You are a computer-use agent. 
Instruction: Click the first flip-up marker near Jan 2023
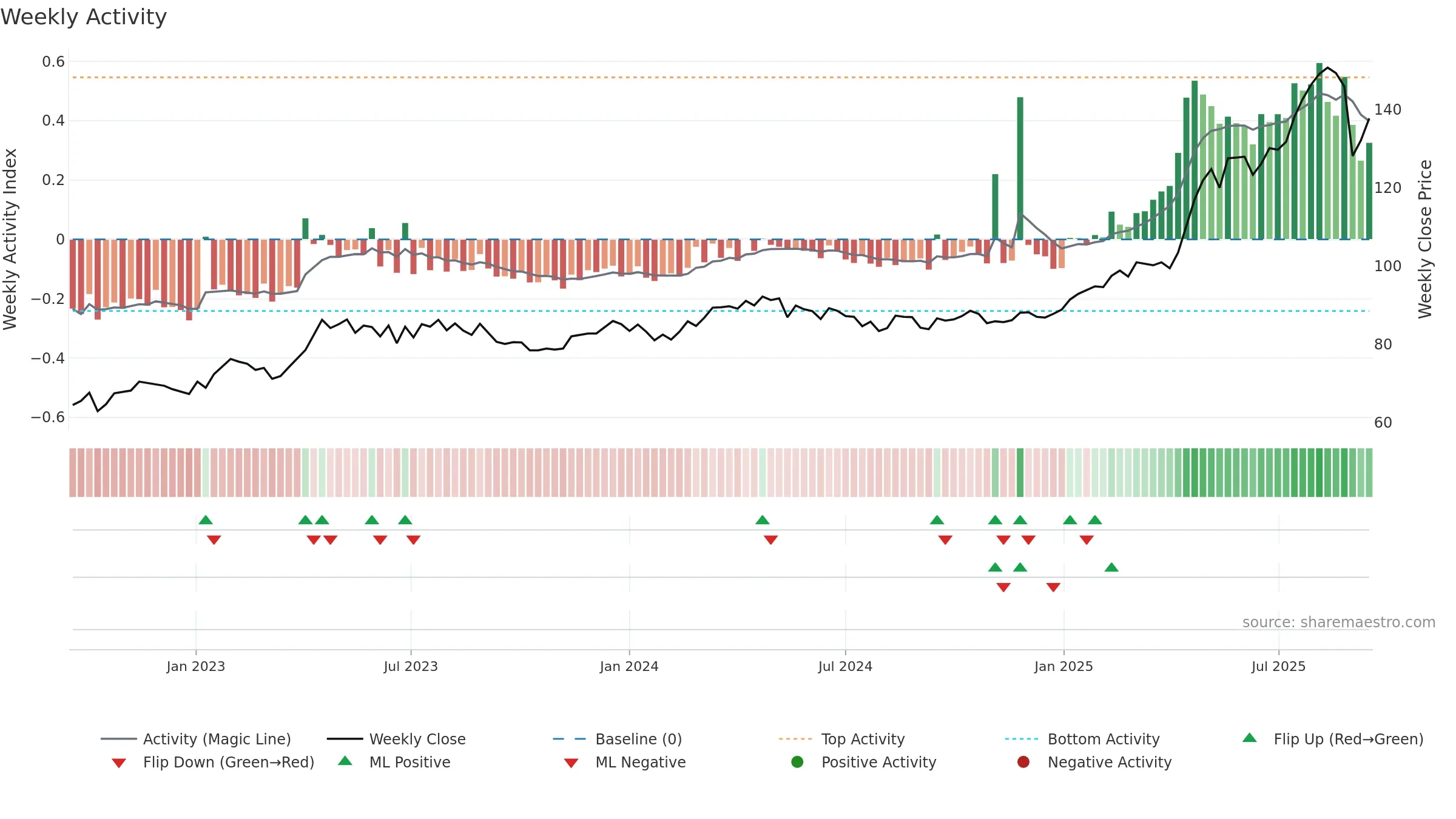[x=206, y=520]
